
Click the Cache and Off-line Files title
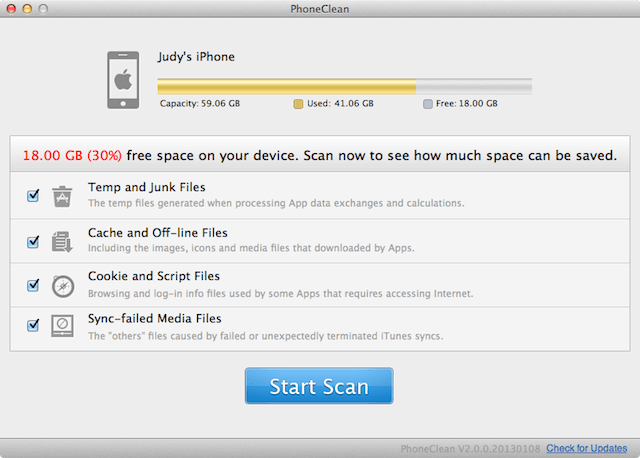coord(158,233)
